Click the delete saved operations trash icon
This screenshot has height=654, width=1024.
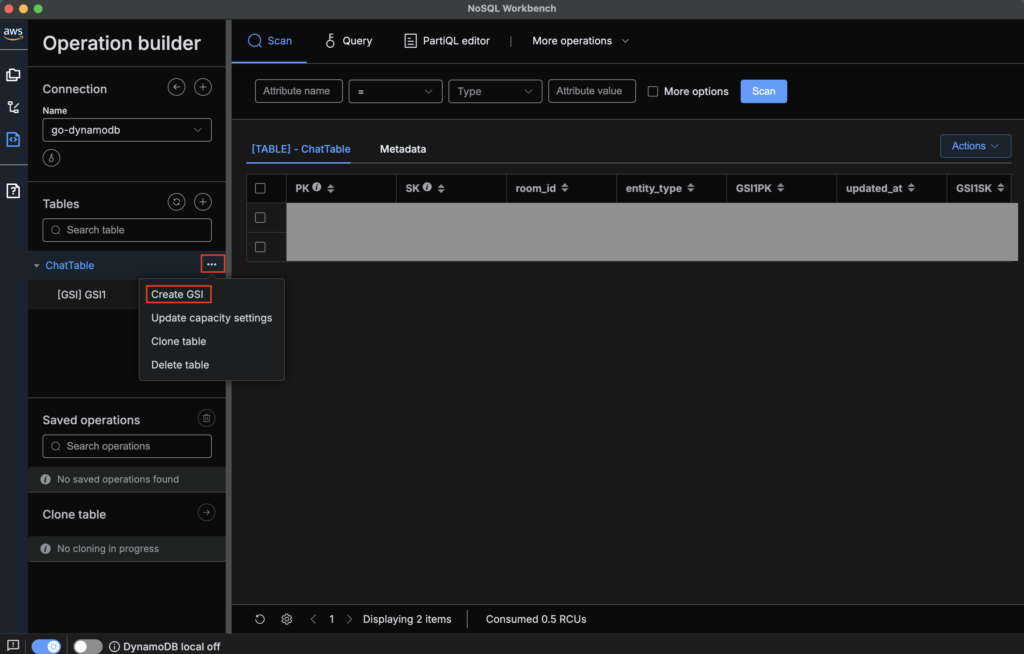click(205, 419)
